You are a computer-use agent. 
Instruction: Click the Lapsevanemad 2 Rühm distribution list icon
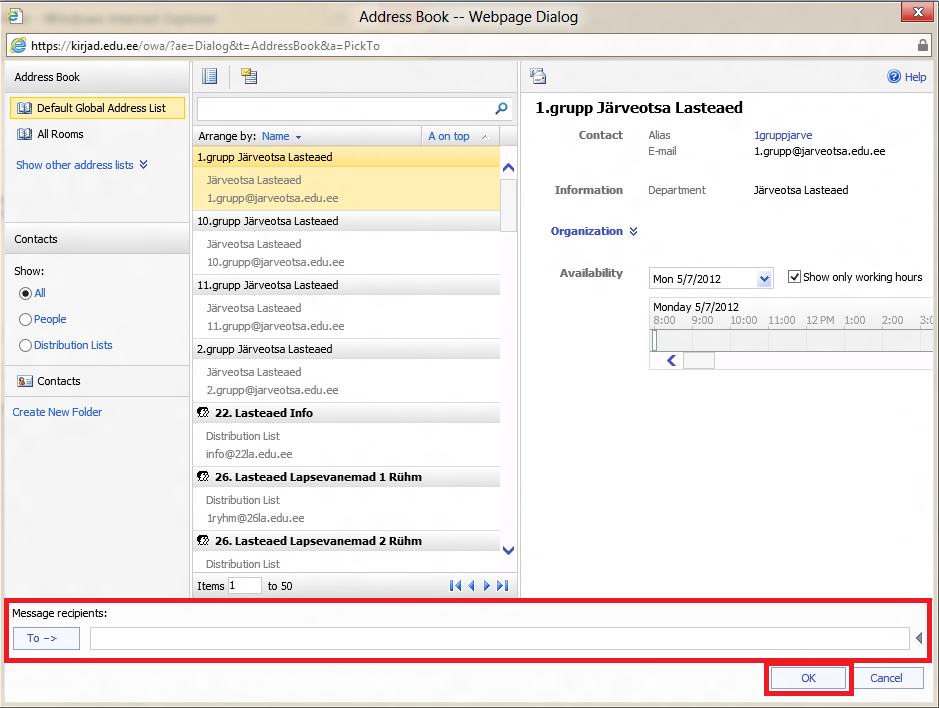pyautogui.click(x=204, y=541)
